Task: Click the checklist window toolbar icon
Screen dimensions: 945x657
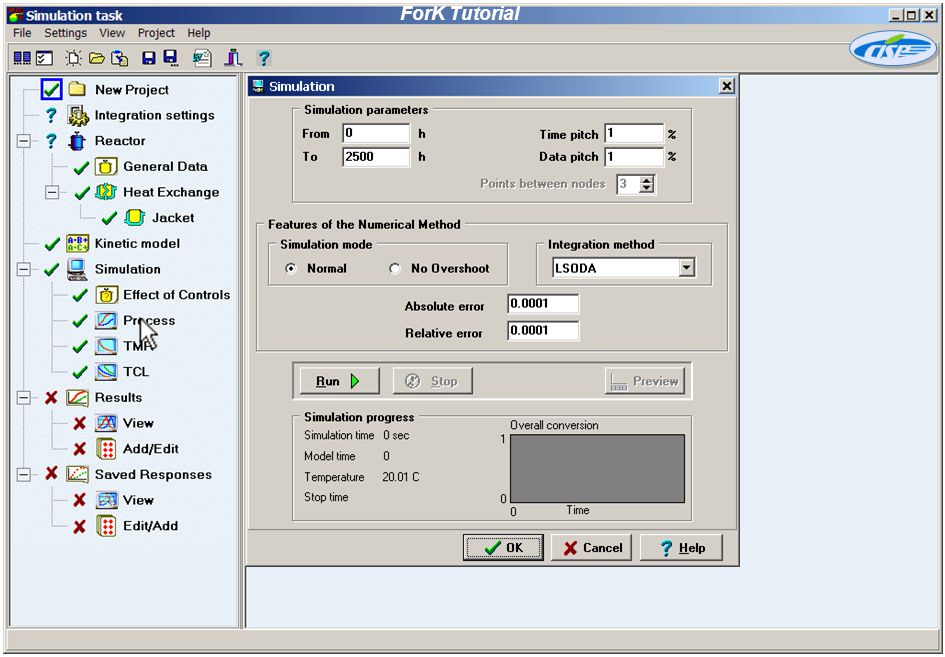Action: click(x=45, y=58)
